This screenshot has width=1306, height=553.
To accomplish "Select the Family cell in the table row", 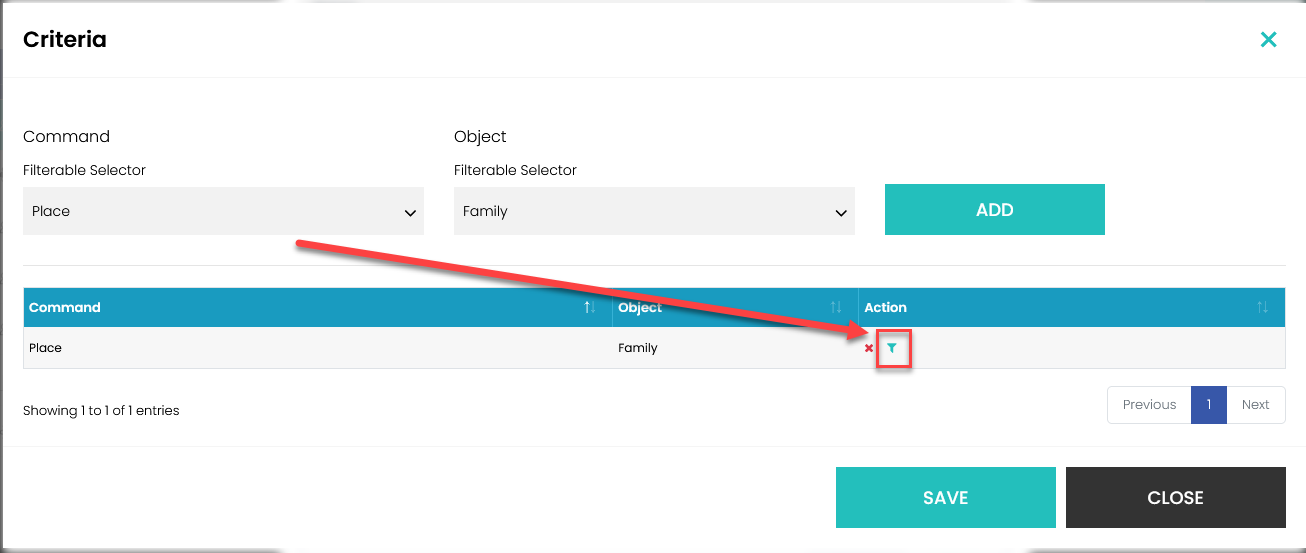I will click(x=638, y=348).
